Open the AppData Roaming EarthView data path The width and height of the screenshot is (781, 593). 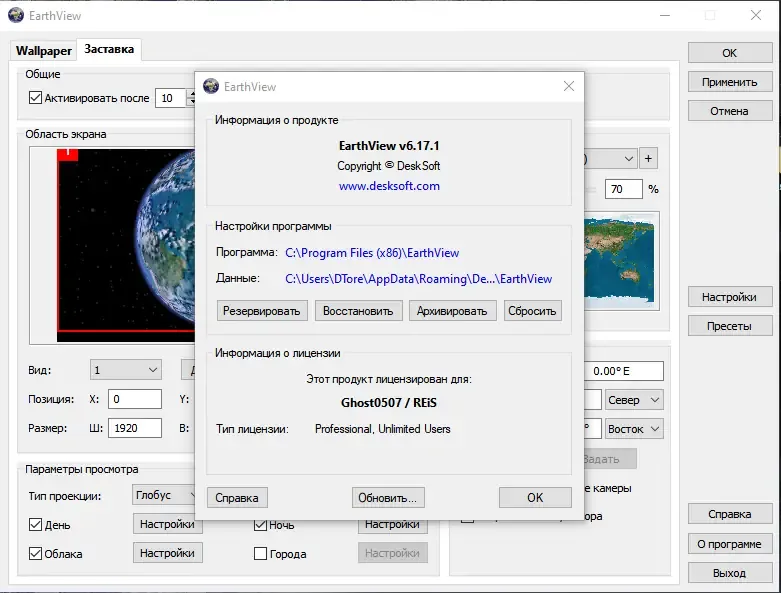pyautogui.click(x=418, y=279)
